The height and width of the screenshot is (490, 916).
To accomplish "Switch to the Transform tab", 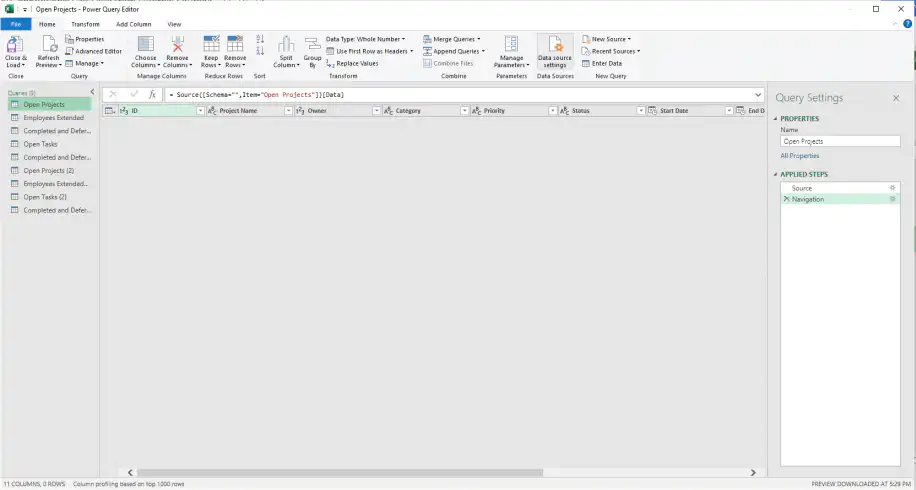I will pos(85,25).
